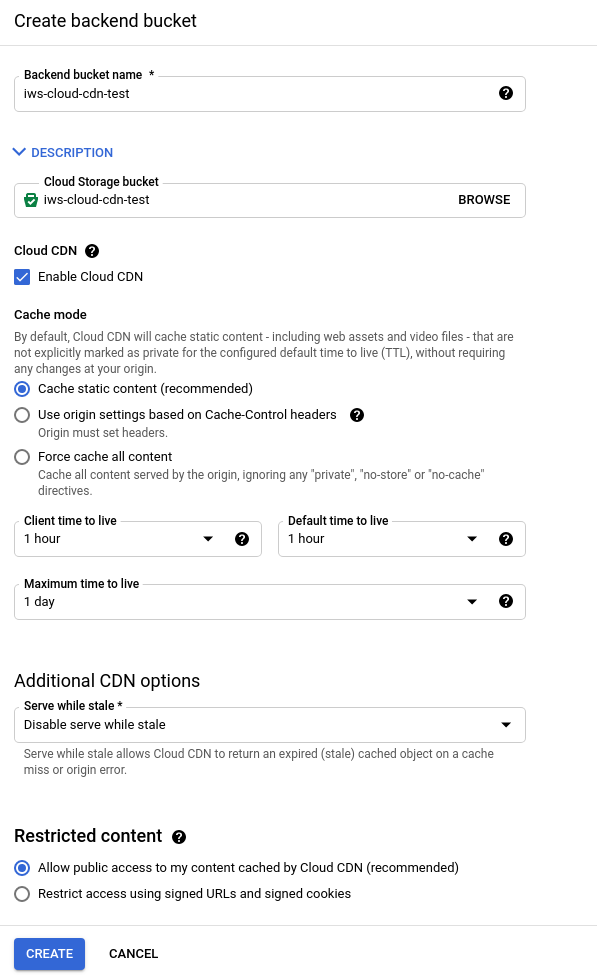Viewport: 597px width, 975px height.
Task: Choose Restrict access using signed URLs
Action: coord(22,894)
